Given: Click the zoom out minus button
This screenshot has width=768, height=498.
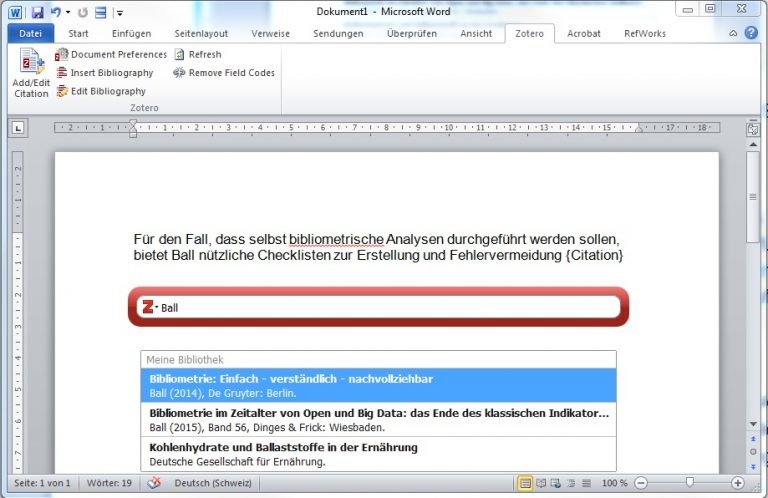Looking at the screenshot, I should tap(641, 483).
